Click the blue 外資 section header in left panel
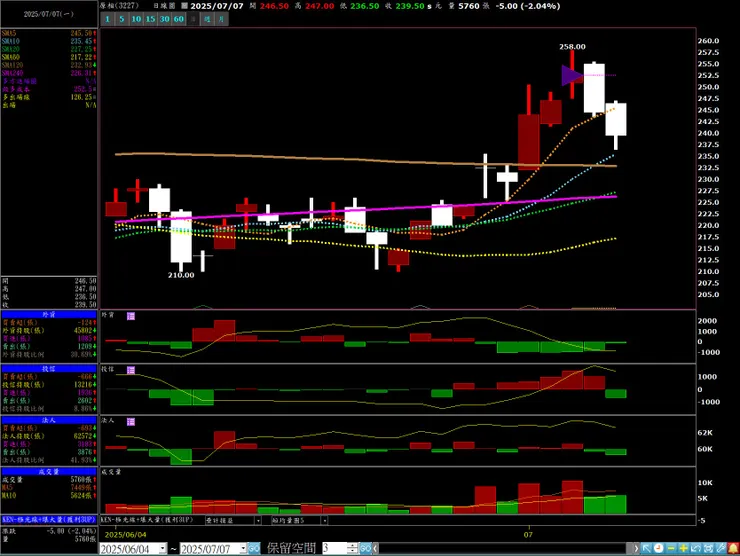Image resolution: width=740 pixels, height=556 pixels. pos(49,314)
